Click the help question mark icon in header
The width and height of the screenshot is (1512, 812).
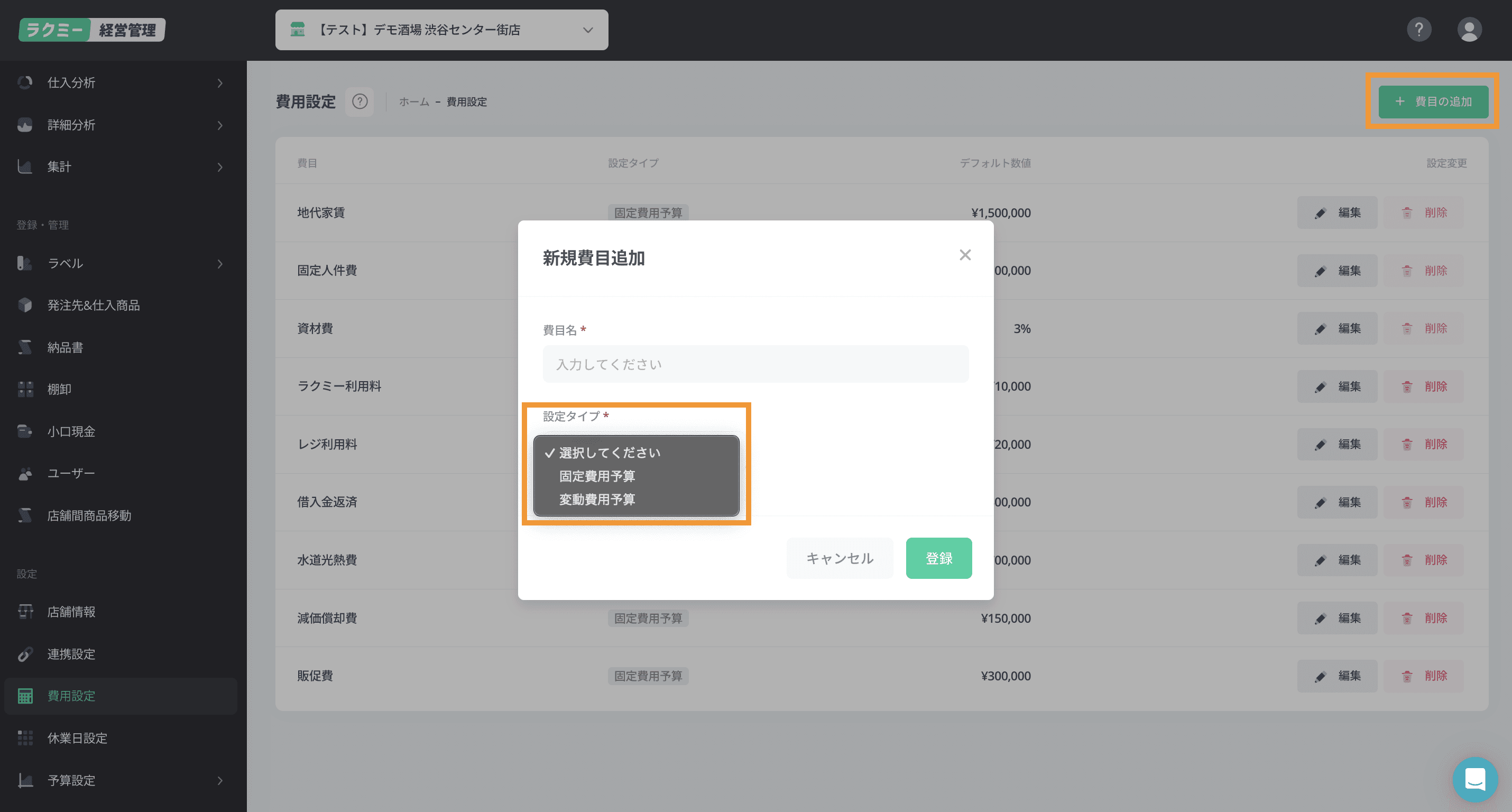pos(1418,30)
